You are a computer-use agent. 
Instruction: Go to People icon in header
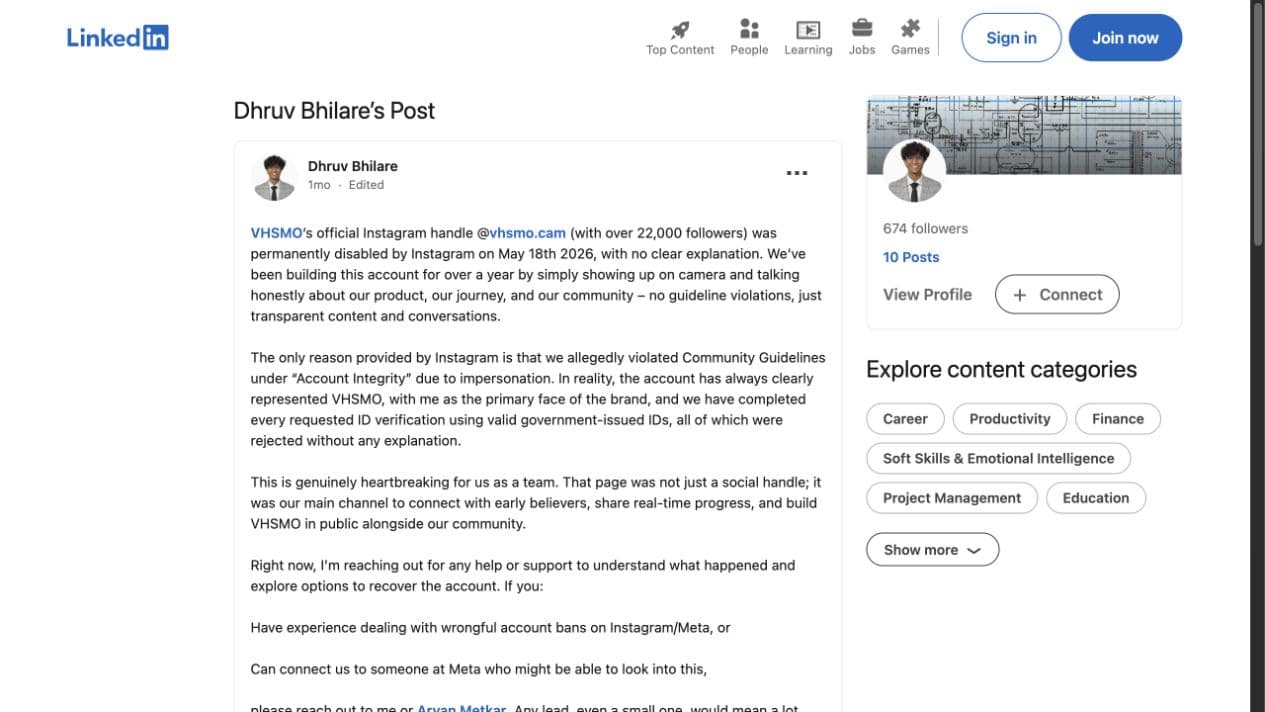[749, 29]
